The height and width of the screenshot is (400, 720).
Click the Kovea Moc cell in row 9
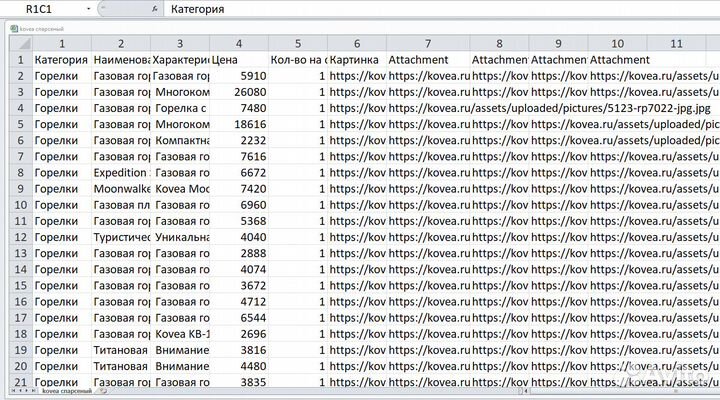click(180, 189)
